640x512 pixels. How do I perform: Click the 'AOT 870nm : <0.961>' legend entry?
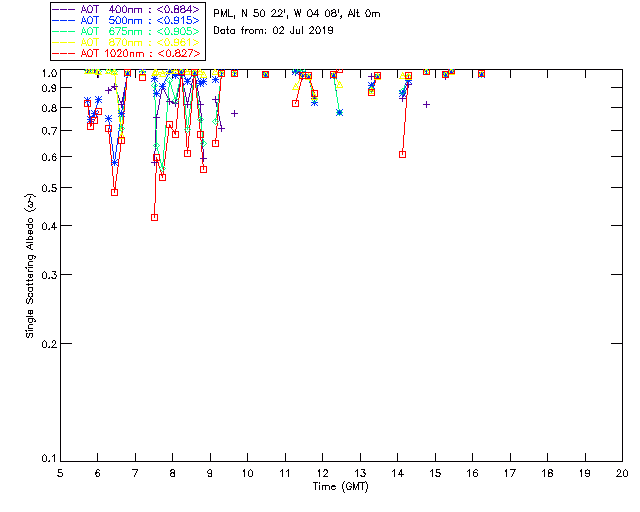[x=126, y=42]
